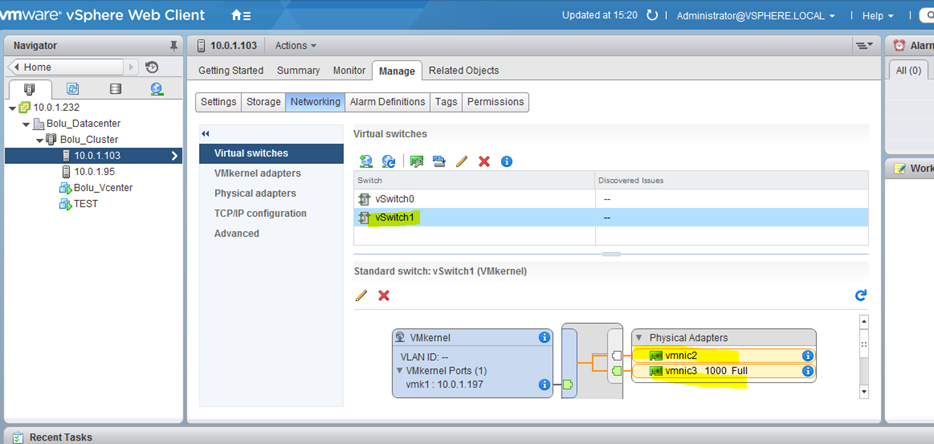Open the vSphere home menu icon
The width and height of the screenshot is (934, 444).
241,15
